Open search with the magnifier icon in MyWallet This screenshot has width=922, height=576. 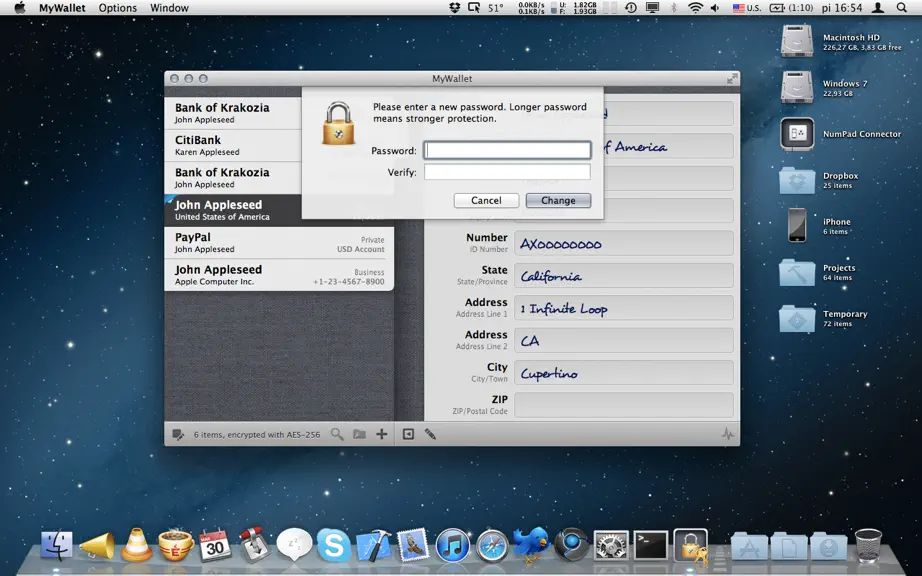pos(337,434)
